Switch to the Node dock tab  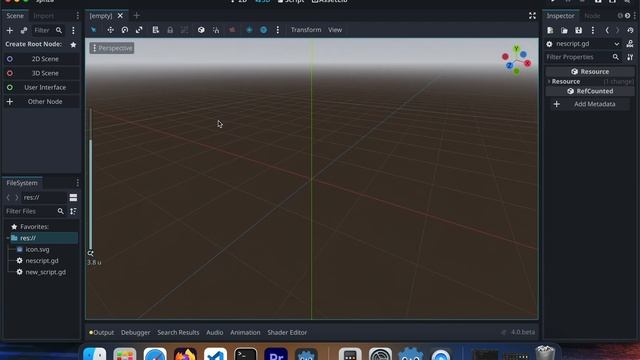[x=592, y=16]
